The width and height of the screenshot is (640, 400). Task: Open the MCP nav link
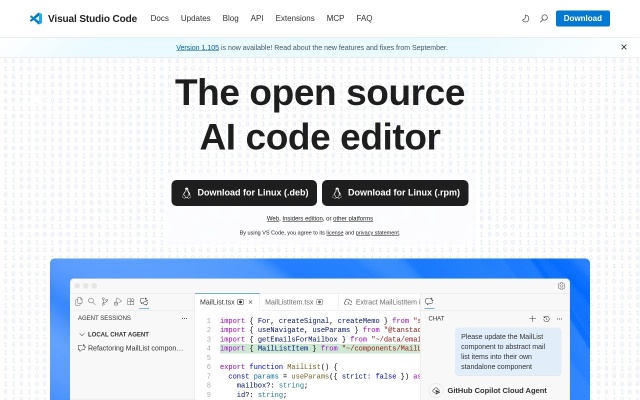pyautogui.click(x=335, y=18)
